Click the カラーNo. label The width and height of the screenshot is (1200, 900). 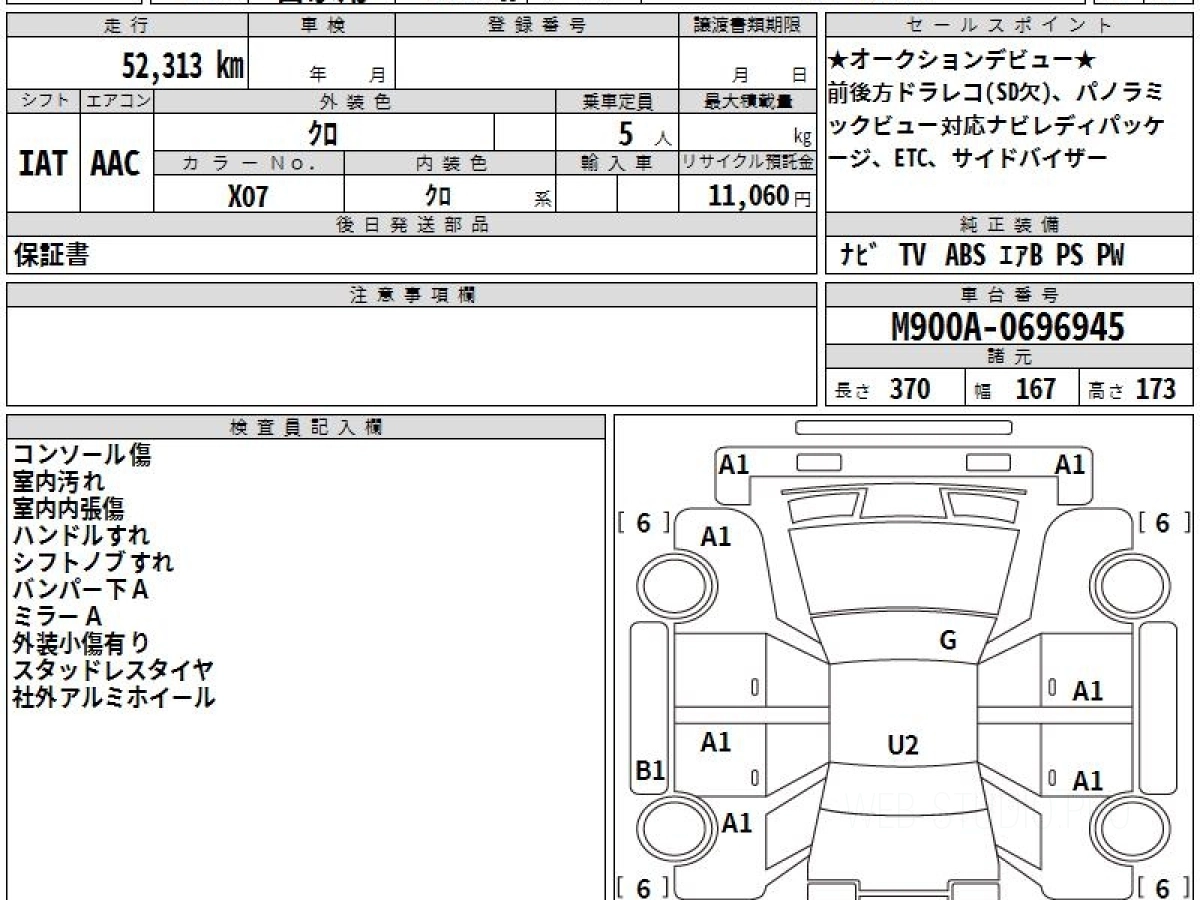point(249,163)
